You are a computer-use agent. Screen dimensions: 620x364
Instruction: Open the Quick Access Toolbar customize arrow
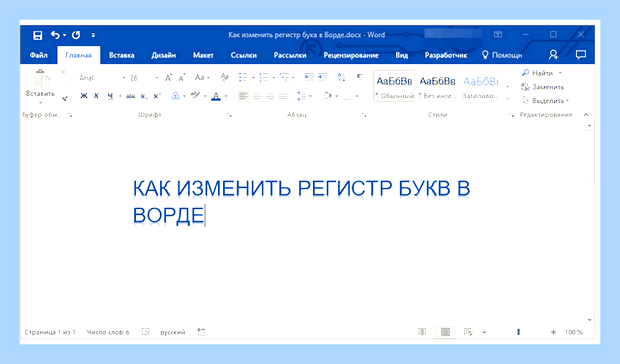(x=93, y=35)
